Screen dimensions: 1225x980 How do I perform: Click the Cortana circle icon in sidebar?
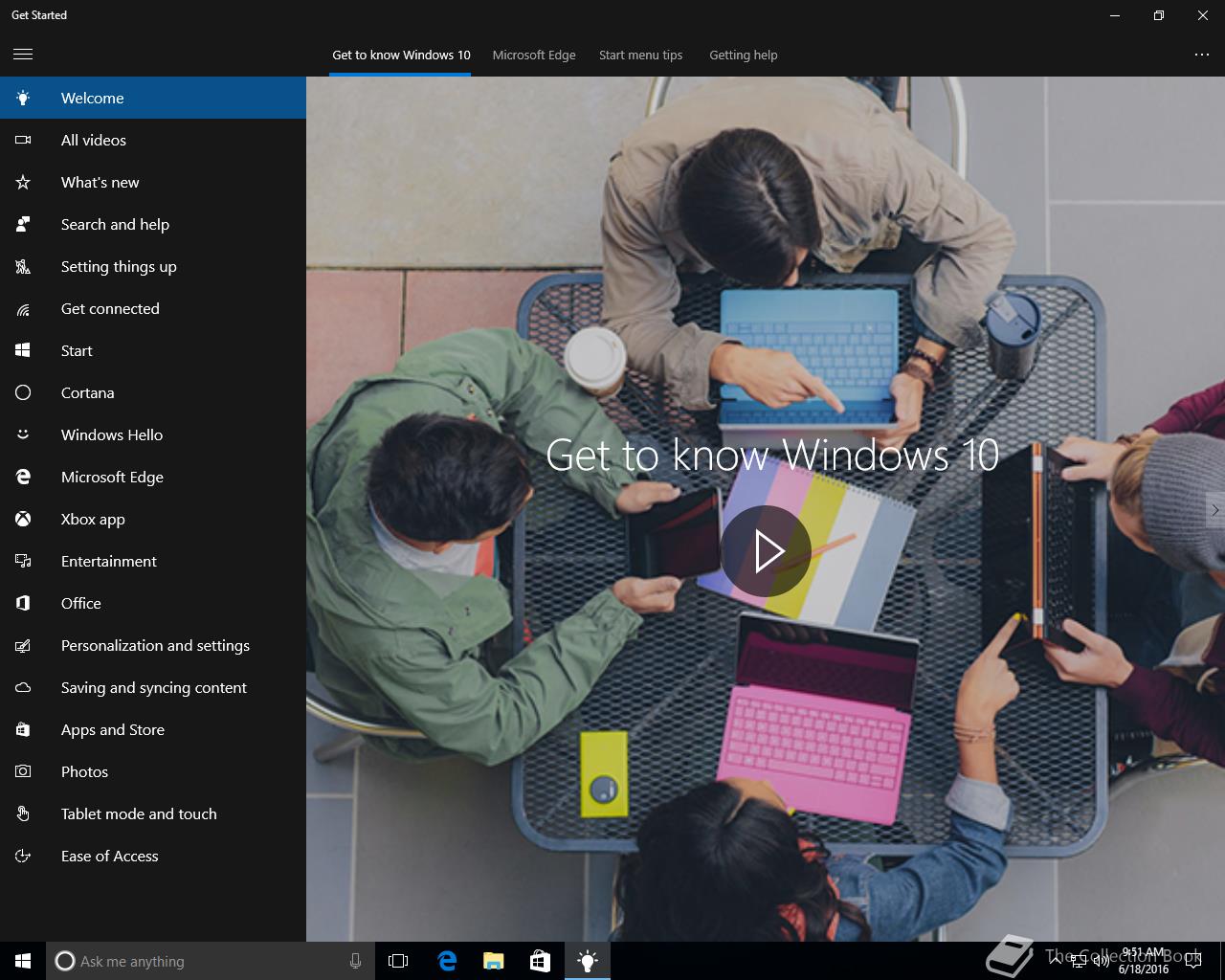click(23, 392)
